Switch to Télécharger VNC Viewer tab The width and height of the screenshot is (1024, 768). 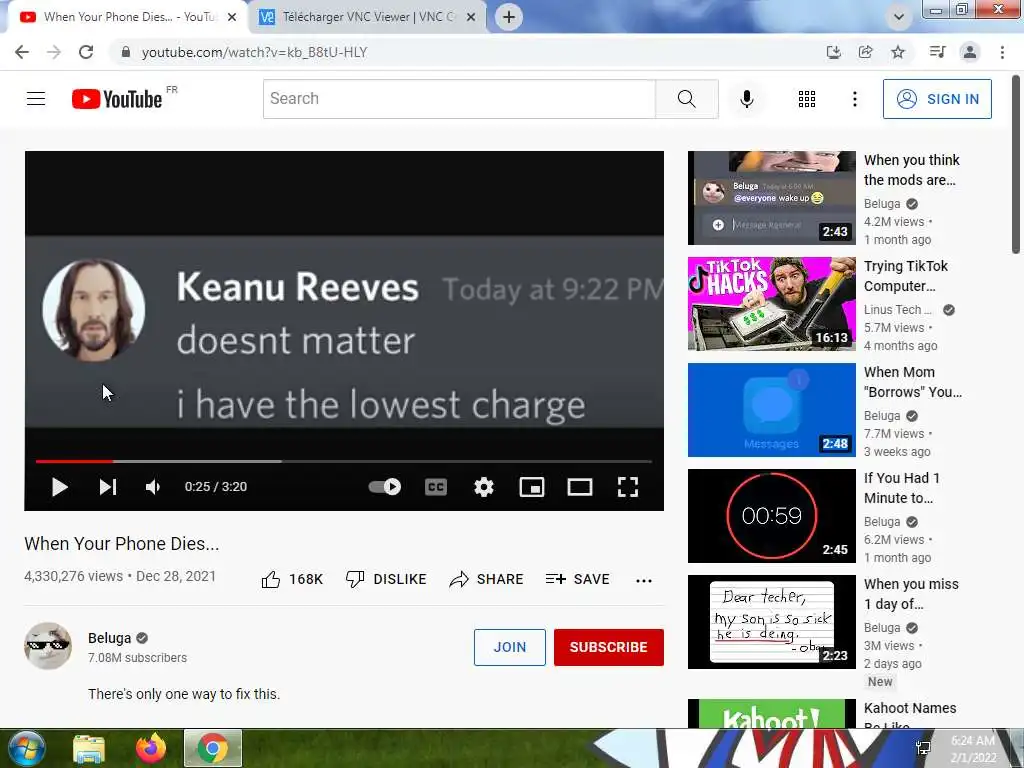click(x=368, y=17)
